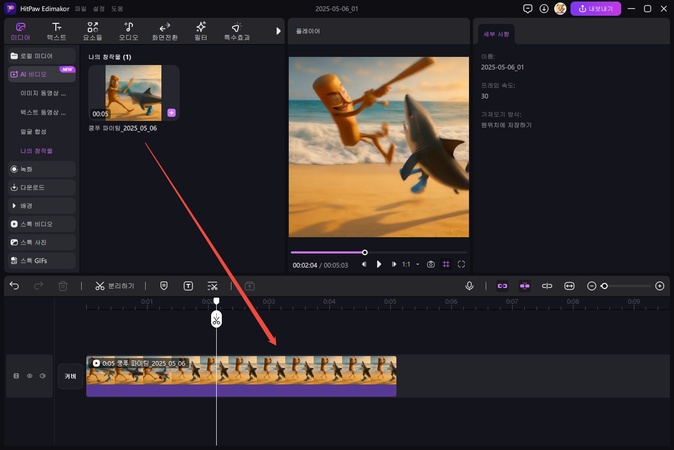Delete the selected clip with the trash icon

click(x=63, y=286)
